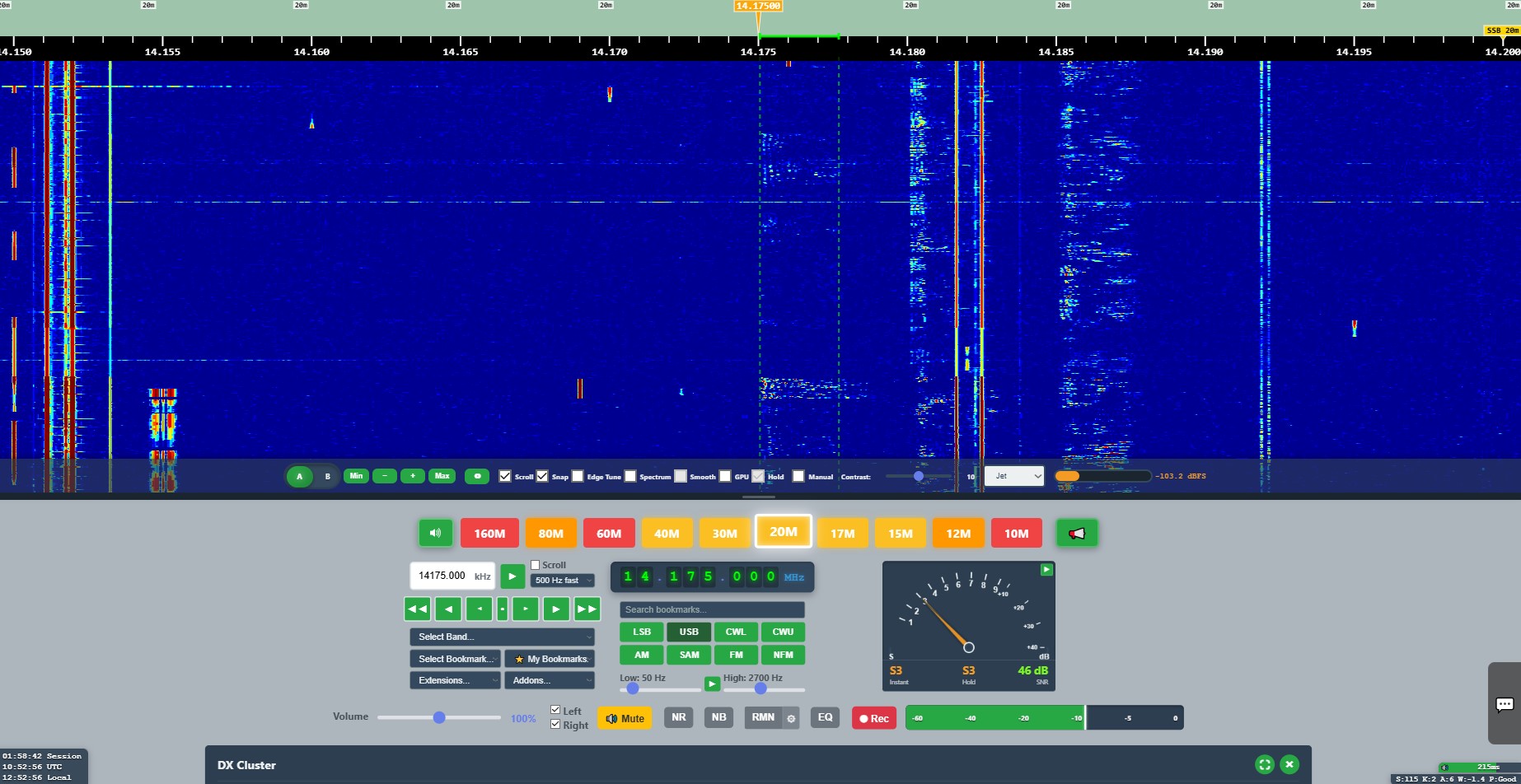This screenshot has width=1521, height=784.
Task: Select VFO A
Action: [x=300, y=476]
